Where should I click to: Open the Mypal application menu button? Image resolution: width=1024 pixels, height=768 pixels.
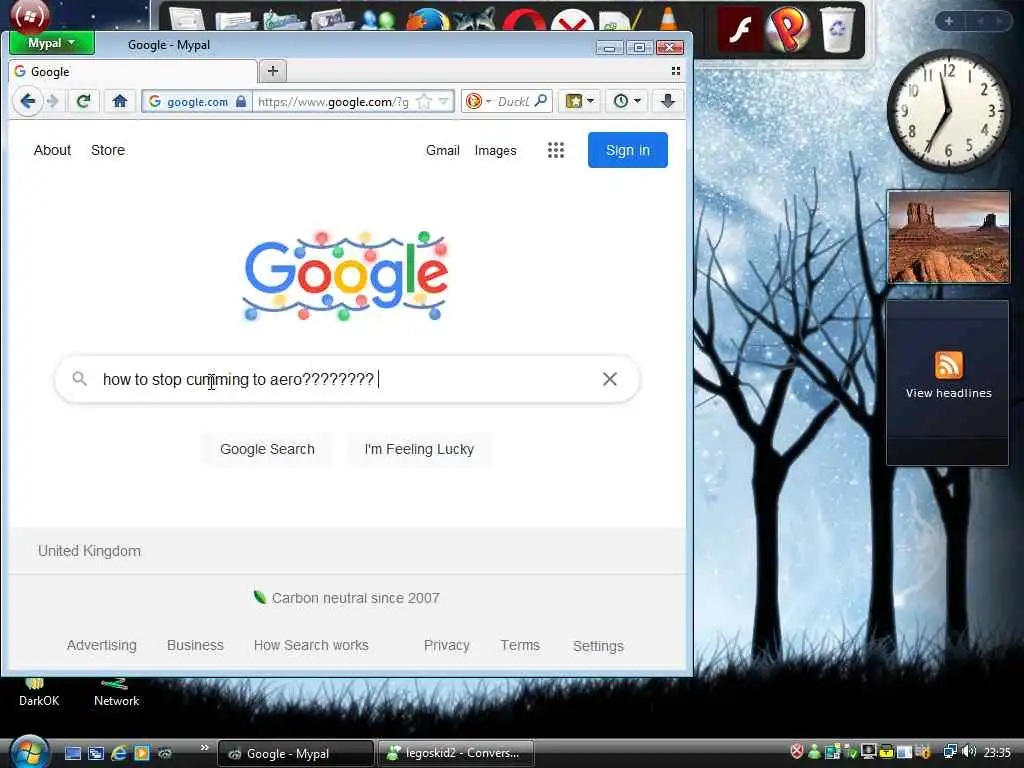click(52, 43)
